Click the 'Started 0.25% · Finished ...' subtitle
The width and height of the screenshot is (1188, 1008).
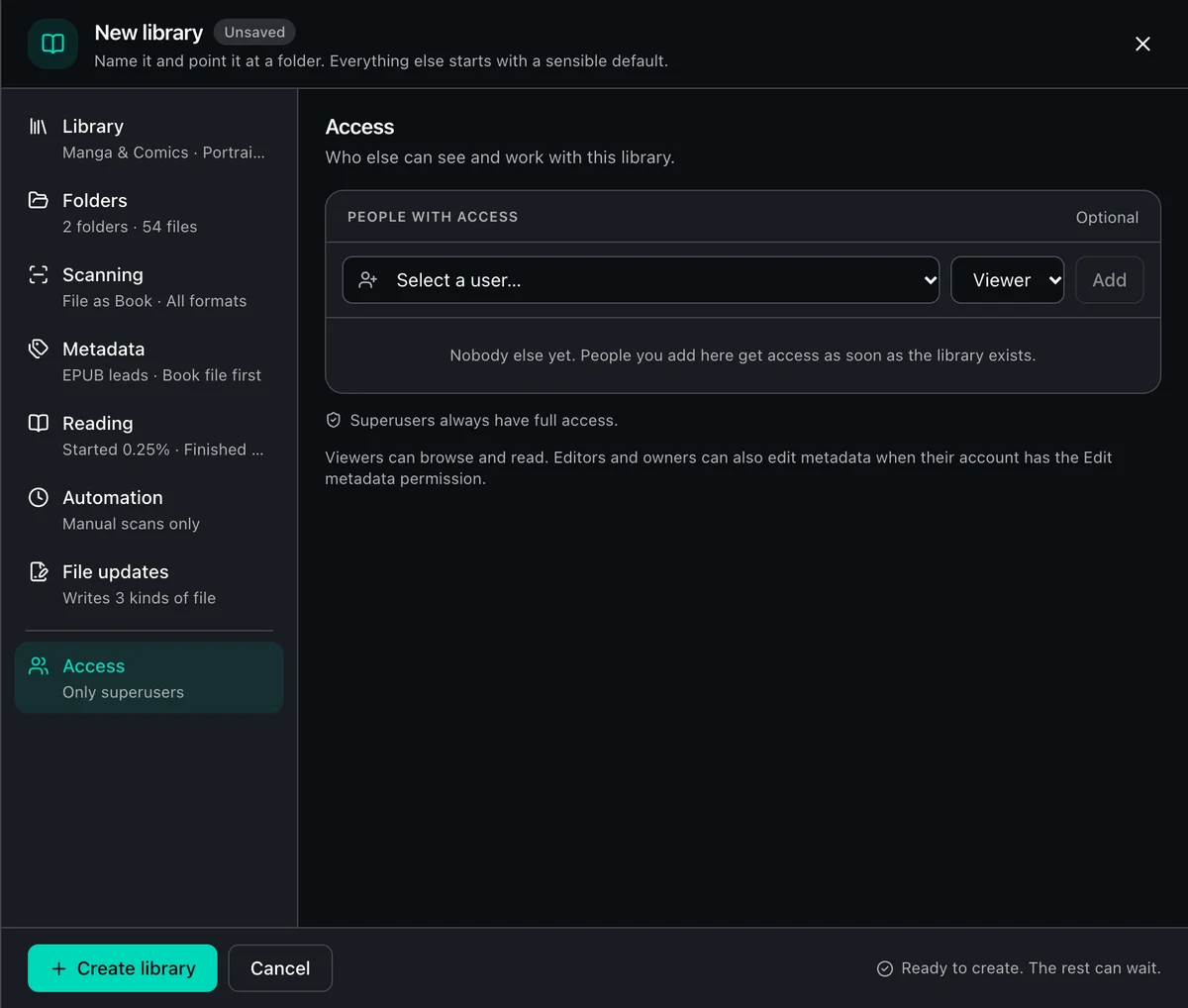[x=162, y=450]
